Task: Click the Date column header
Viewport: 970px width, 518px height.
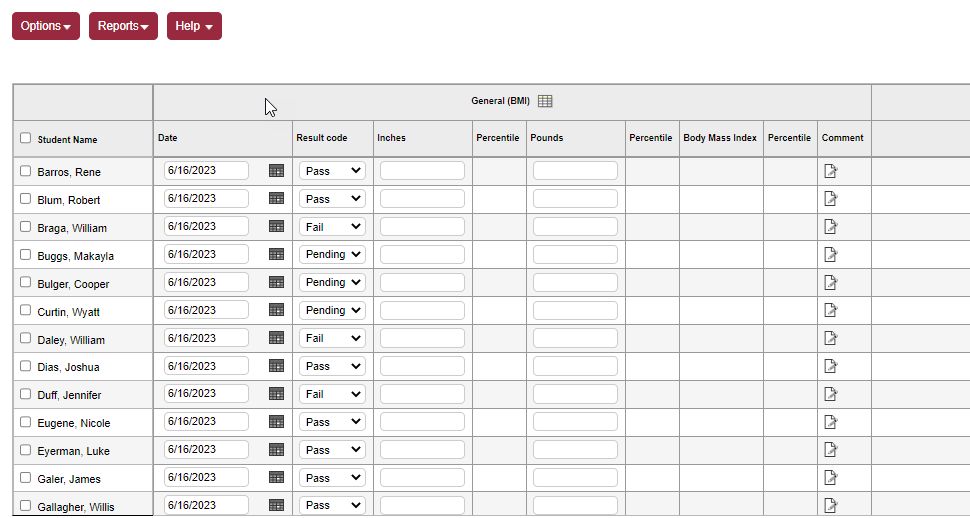Action: tap(168, 138)
